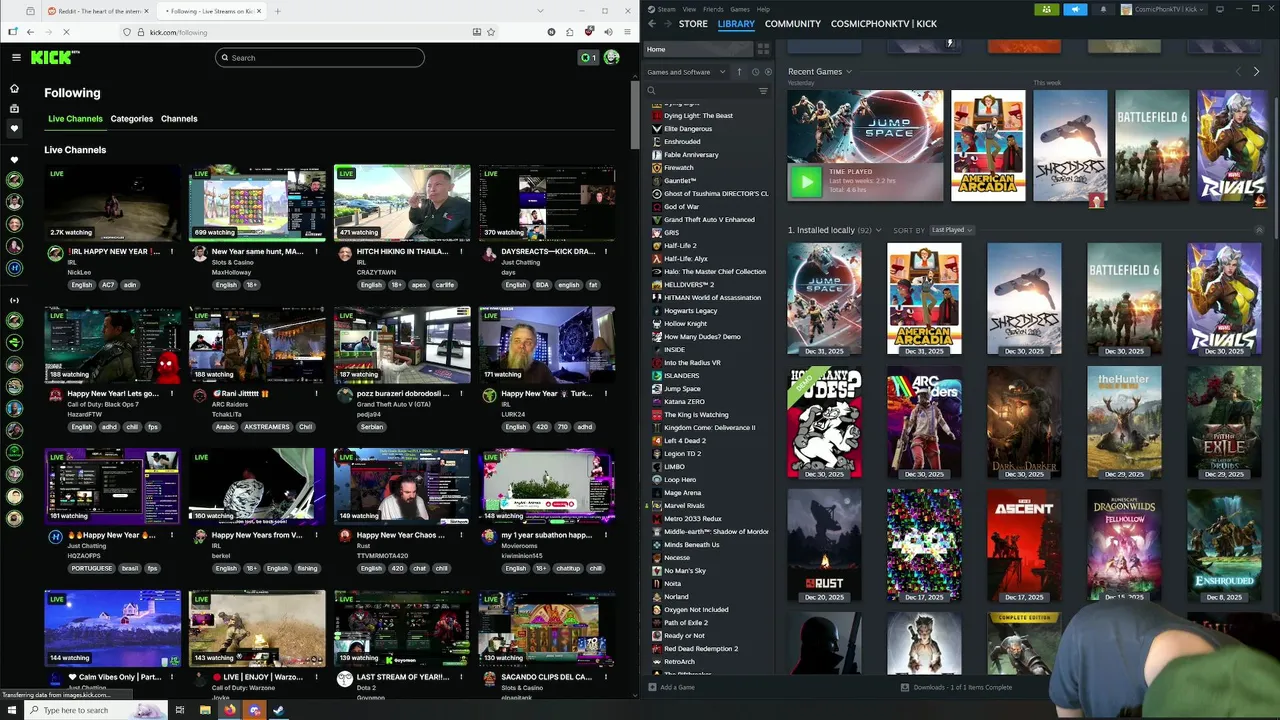Open Steam notifications bell

pos(1103,9)
